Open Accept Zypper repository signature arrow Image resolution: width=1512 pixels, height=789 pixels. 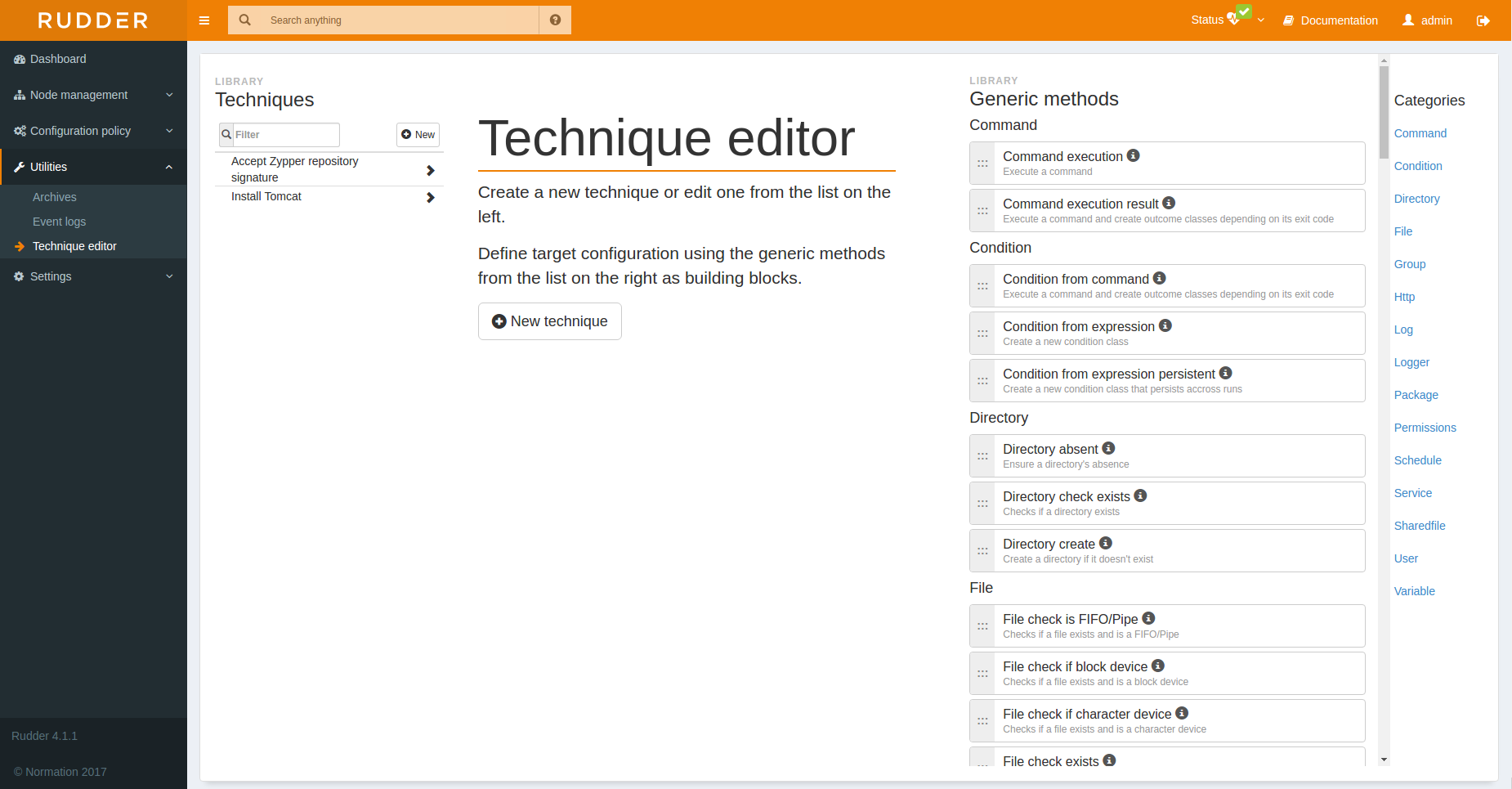click(x=431, y=170)
